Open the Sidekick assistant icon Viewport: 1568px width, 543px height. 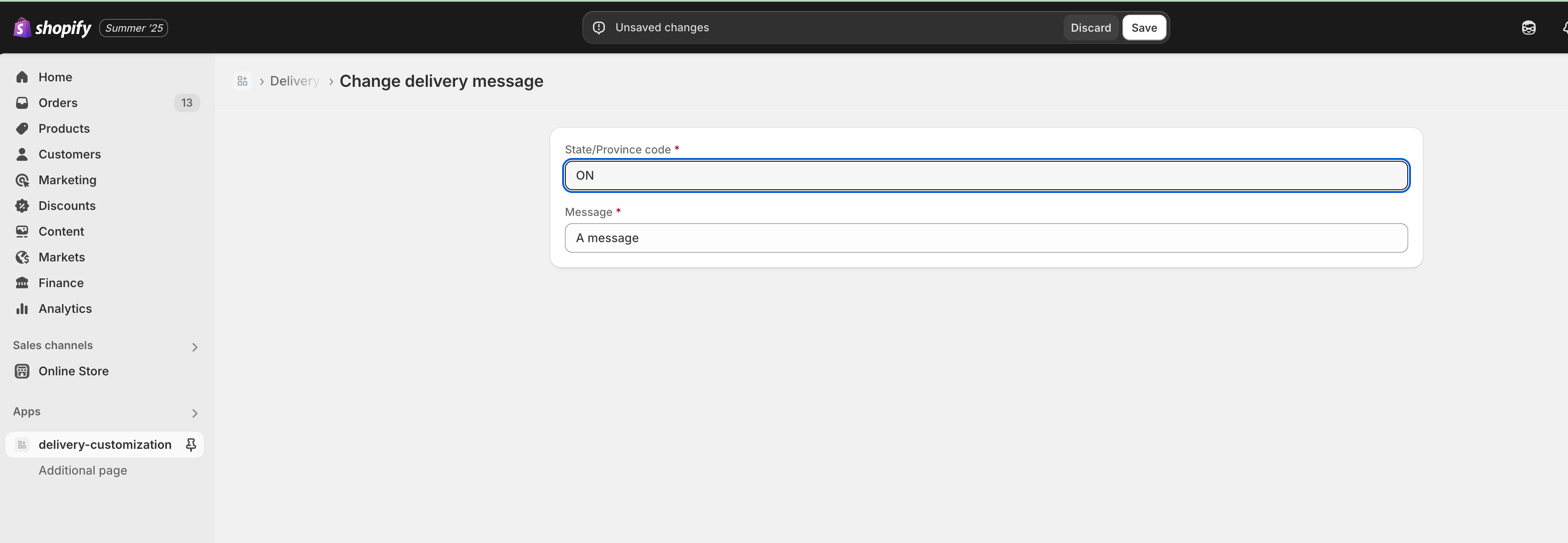1529,28
